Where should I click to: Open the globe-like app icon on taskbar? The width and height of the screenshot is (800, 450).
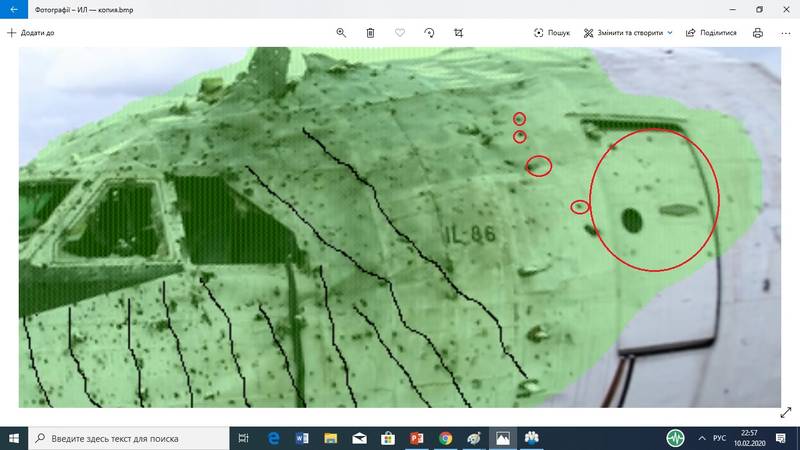pos(474,438)
